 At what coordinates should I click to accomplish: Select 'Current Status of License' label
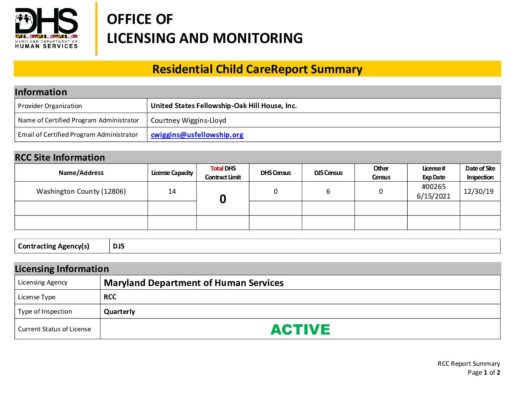[54, 329]
